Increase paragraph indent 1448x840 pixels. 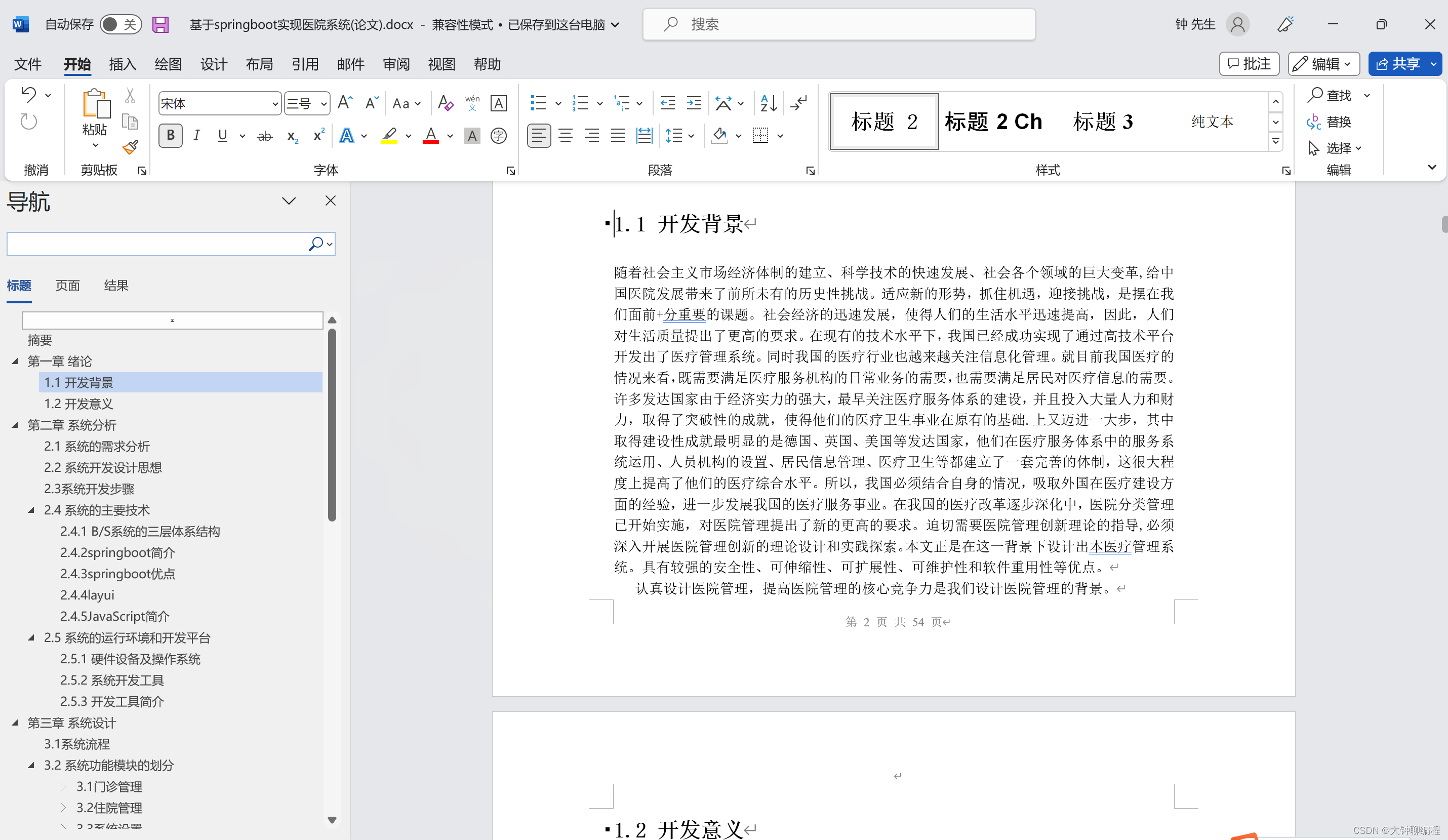[694, 103]
